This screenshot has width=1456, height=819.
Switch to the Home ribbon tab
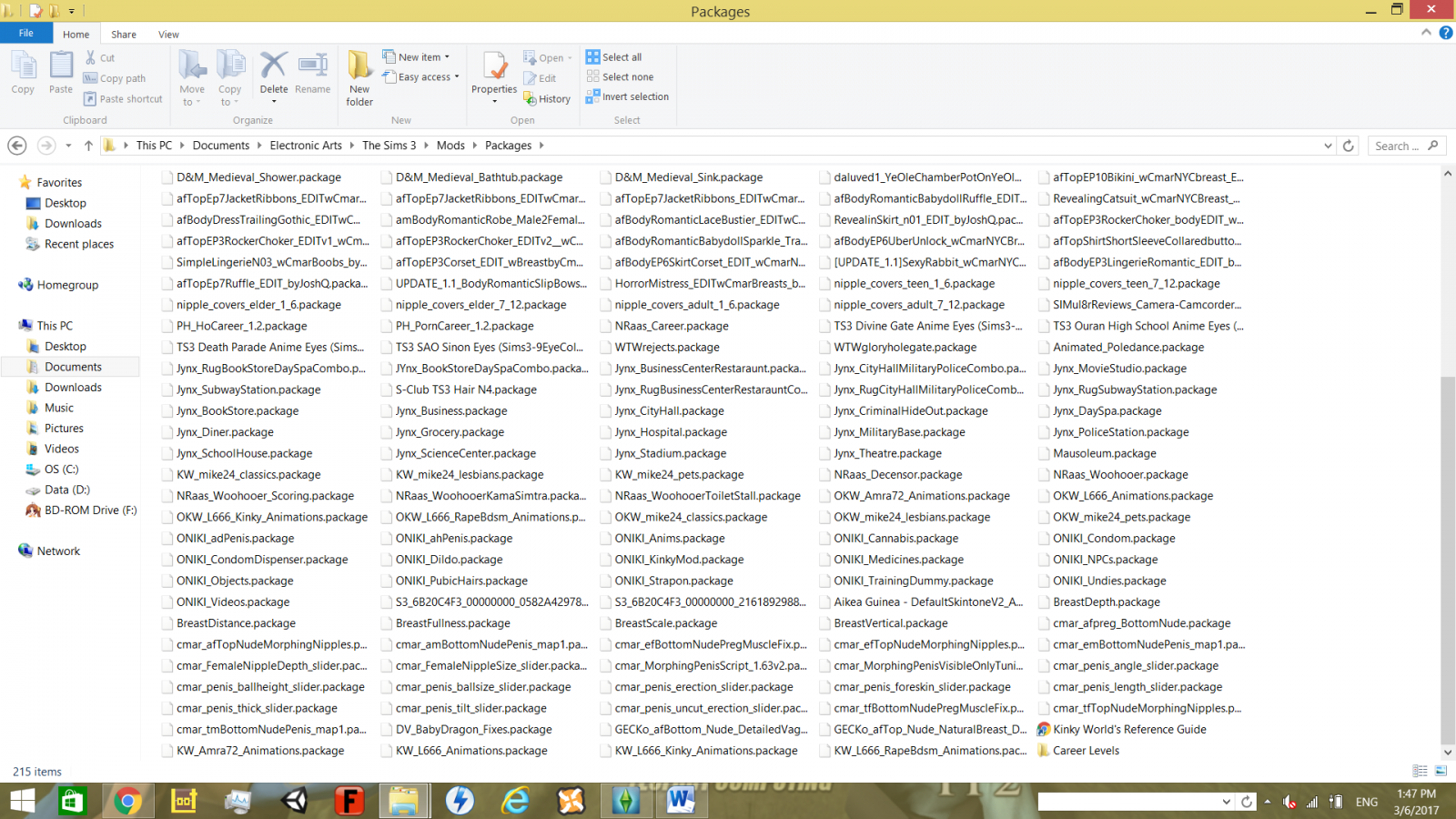tap(76, 35)
